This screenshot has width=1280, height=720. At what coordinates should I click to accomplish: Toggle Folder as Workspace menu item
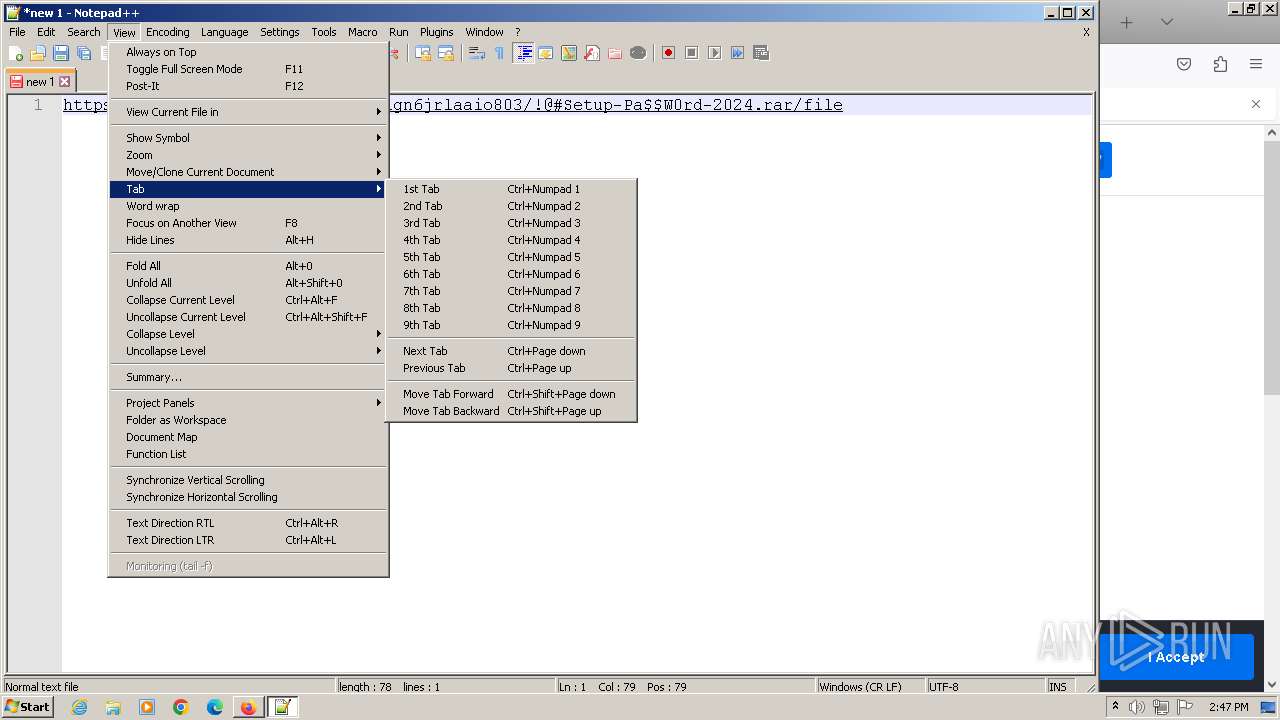pyautogui.click(x=248, y=420)
